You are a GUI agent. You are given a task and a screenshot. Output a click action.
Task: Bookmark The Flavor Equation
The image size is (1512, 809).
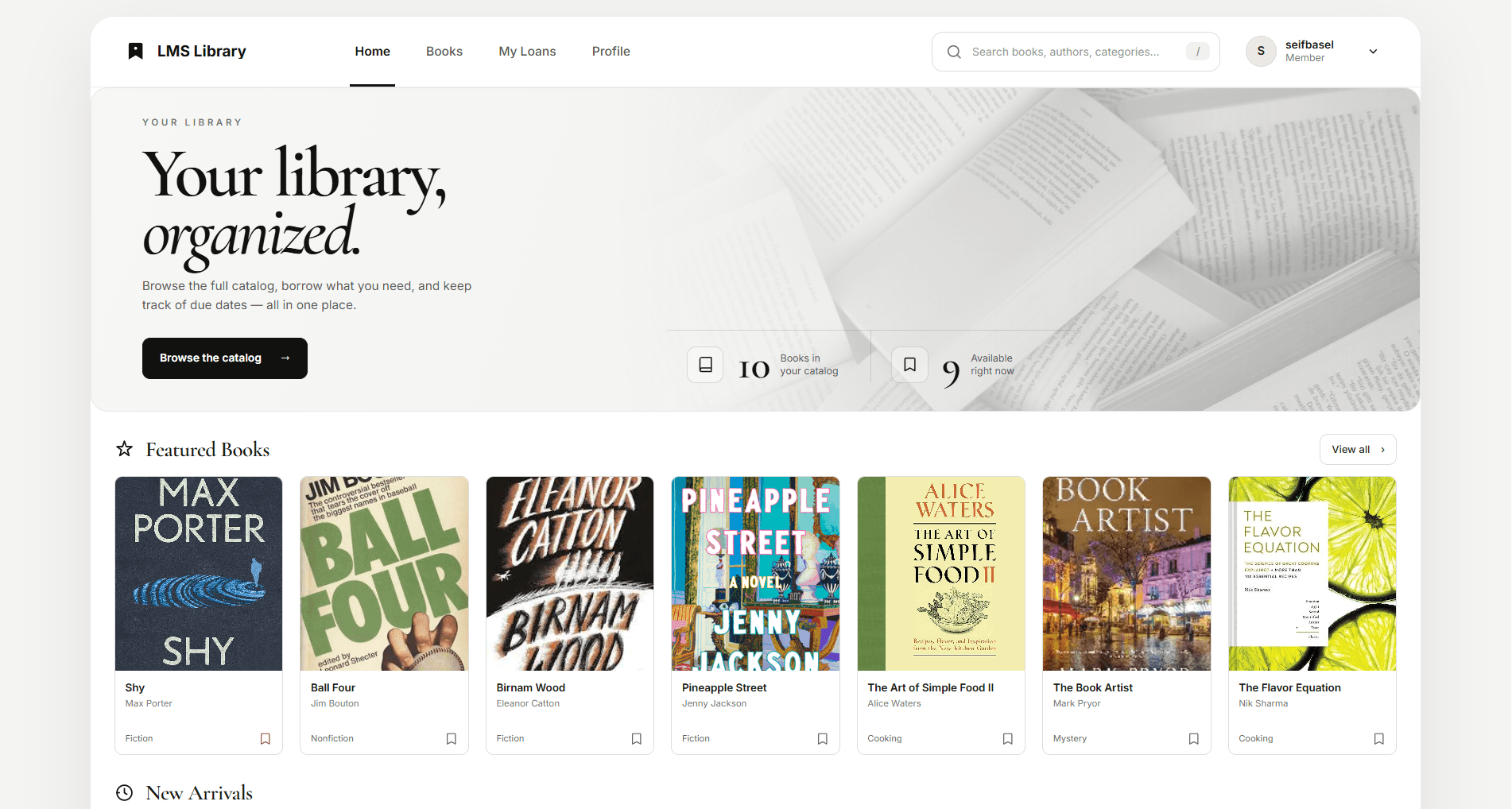coord(1379,739)
